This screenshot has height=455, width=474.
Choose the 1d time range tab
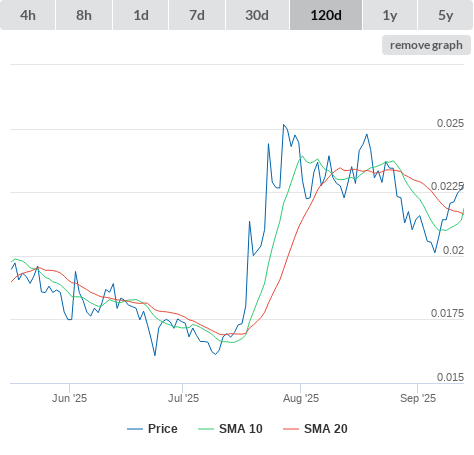[141, 15]
